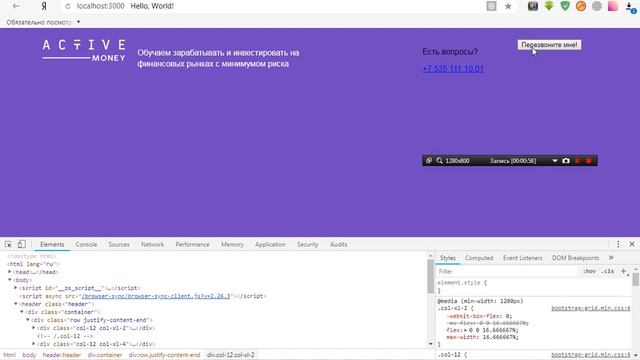This screenshot has height=360, width=640.
Task: Expand the col-12 col-xl-4 div node
Action: coord(34,344)
